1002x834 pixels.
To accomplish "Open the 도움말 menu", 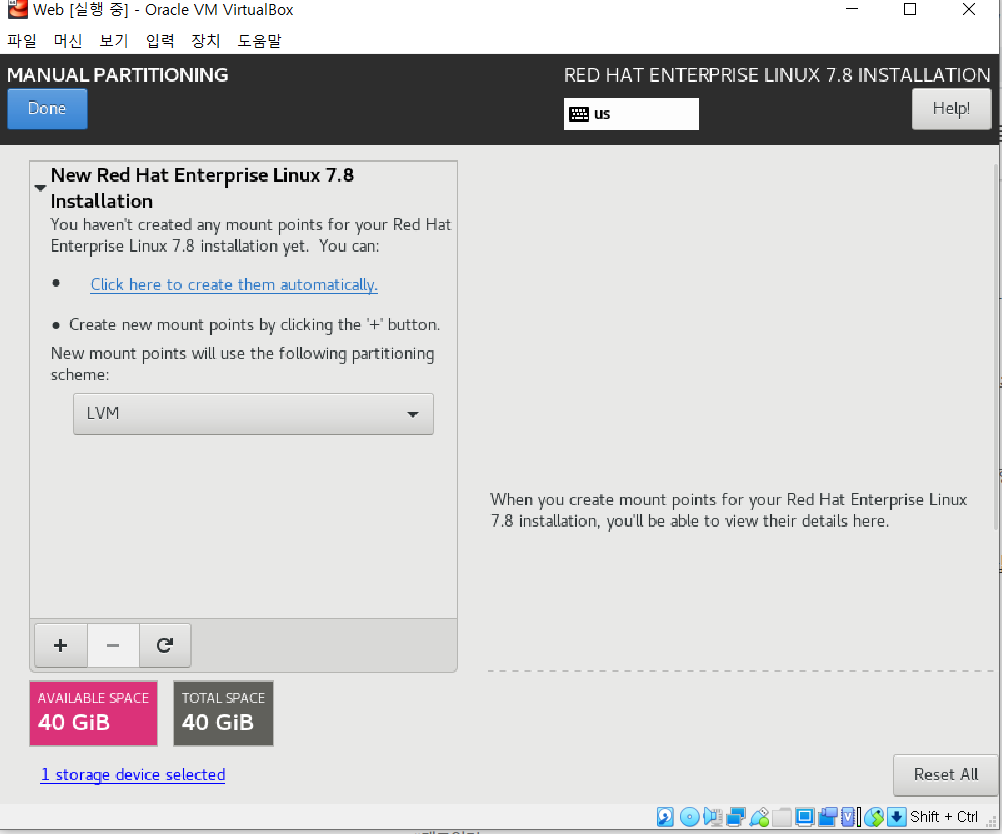I will click(x=259, y=41).
